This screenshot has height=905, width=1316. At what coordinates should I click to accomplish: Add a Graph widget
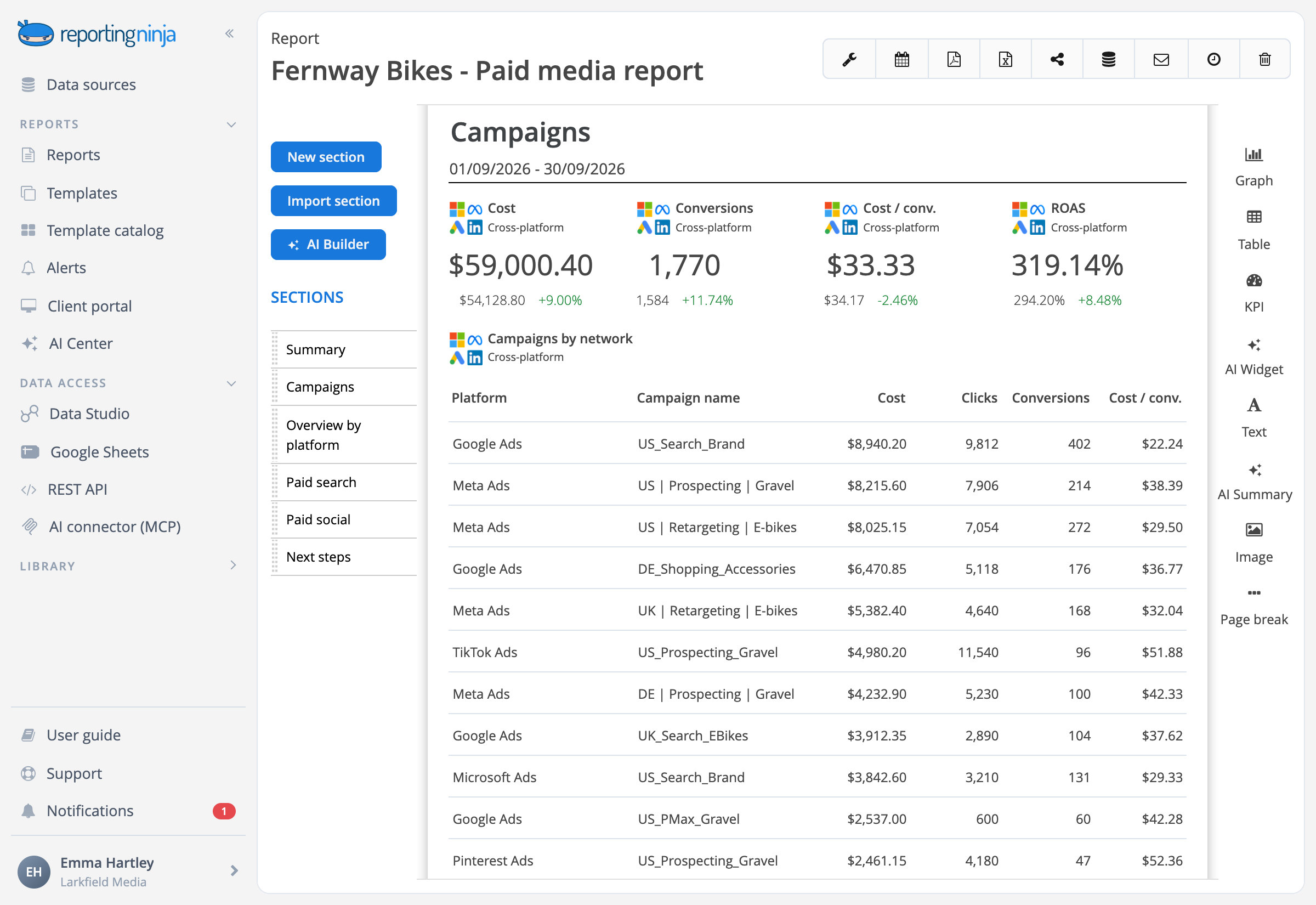point(1253,167)
